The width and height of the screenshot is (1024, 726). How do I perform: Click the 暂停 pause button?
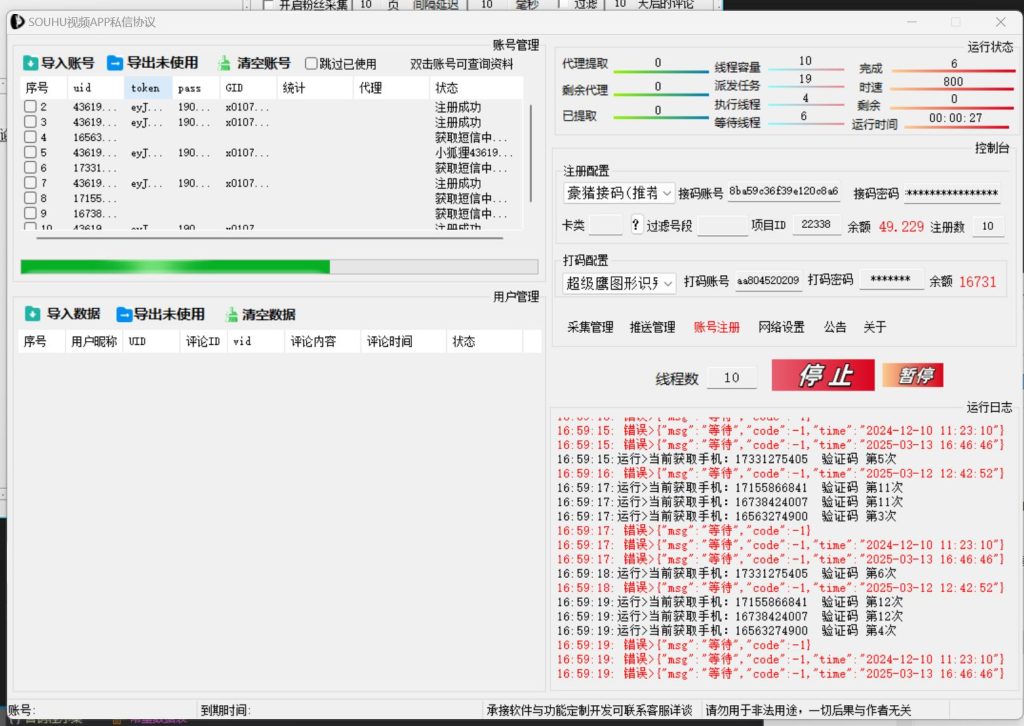(x=912, y=376)
